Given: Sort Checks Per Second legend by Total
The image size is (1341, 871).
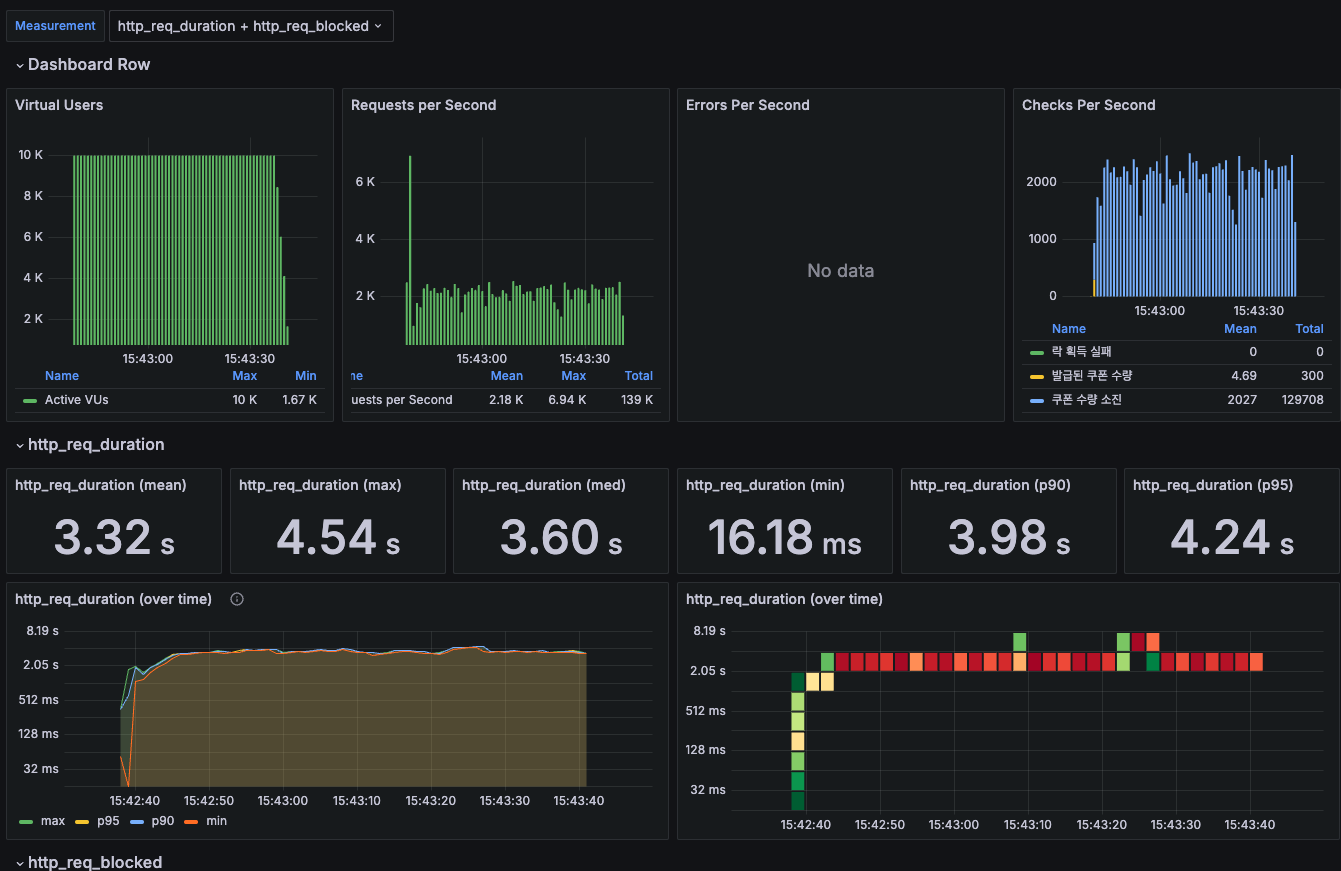Looking at the screenshot, I should click(1309, 329).
